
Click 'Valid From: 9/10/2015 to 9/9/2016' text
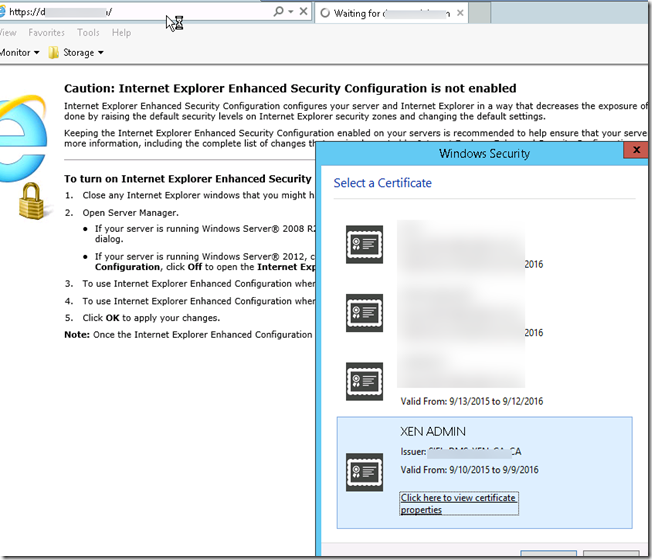[x=469, y=470]
